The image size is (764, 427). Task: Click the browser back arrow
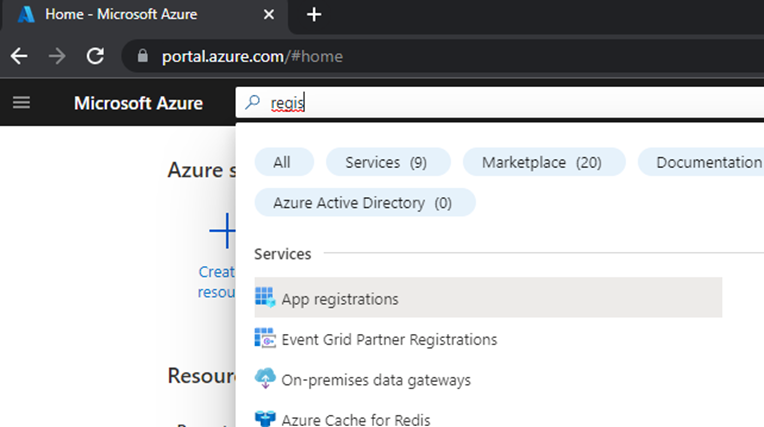coord(19,56)
